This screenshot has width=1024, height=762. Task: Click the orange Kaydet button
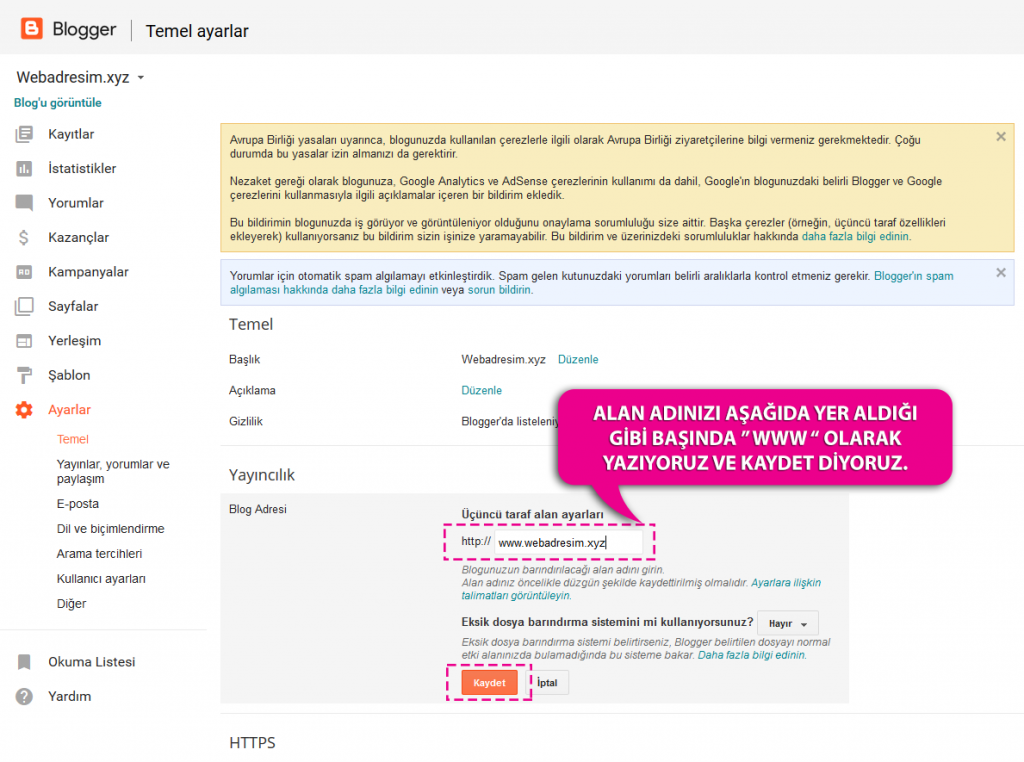point(489,682)
